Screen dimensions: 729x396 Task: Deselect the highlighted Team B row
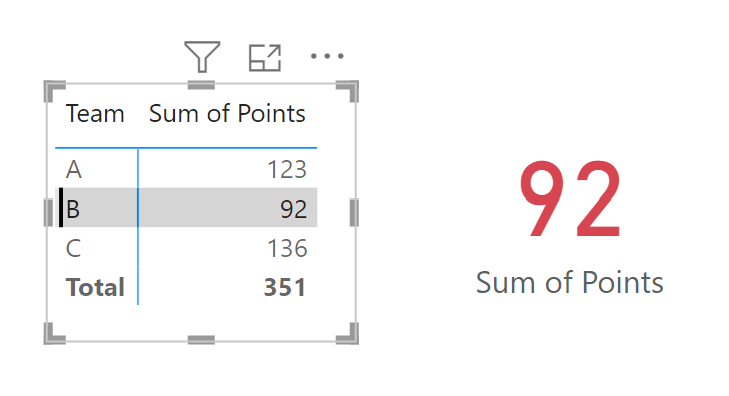click(186, 208)
